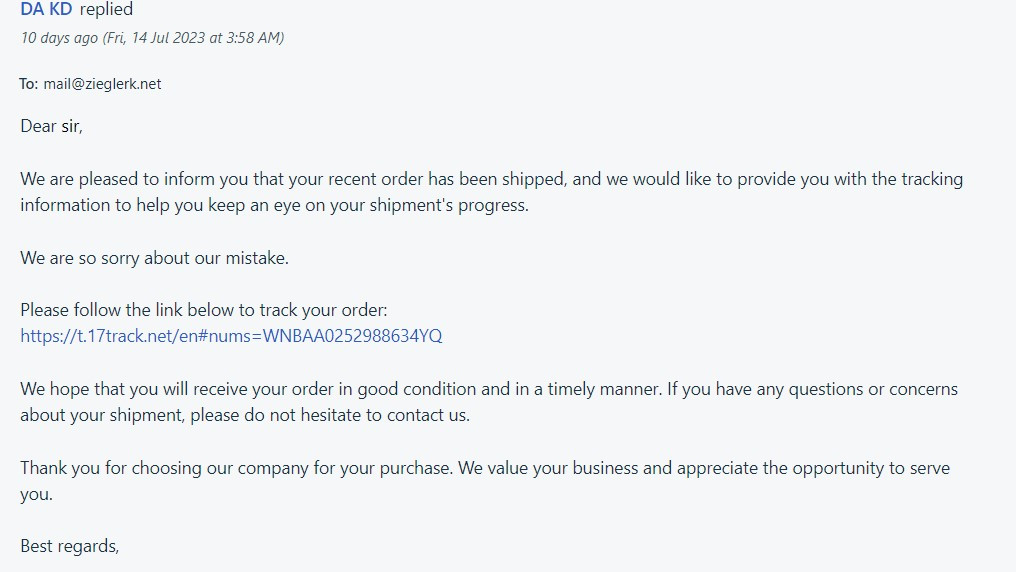Click the "10 days ago" relative timestamp

pyautogui.click(x=59, y=38)
